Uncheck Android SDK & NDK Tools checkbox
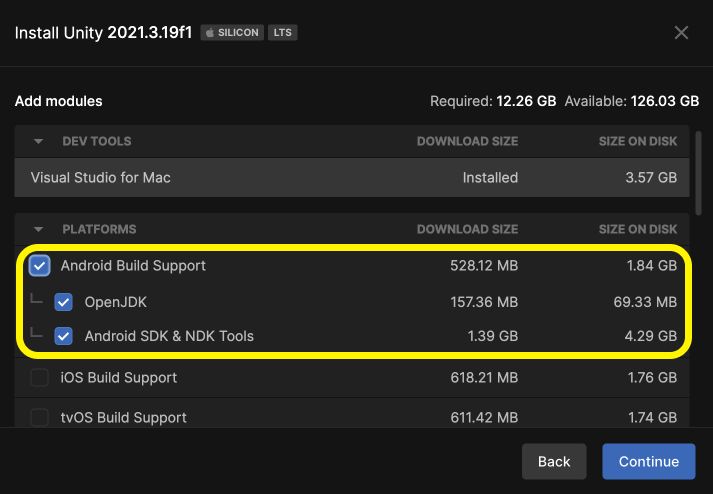Screen dimensions: 713x494 click(x=63, y=336)
